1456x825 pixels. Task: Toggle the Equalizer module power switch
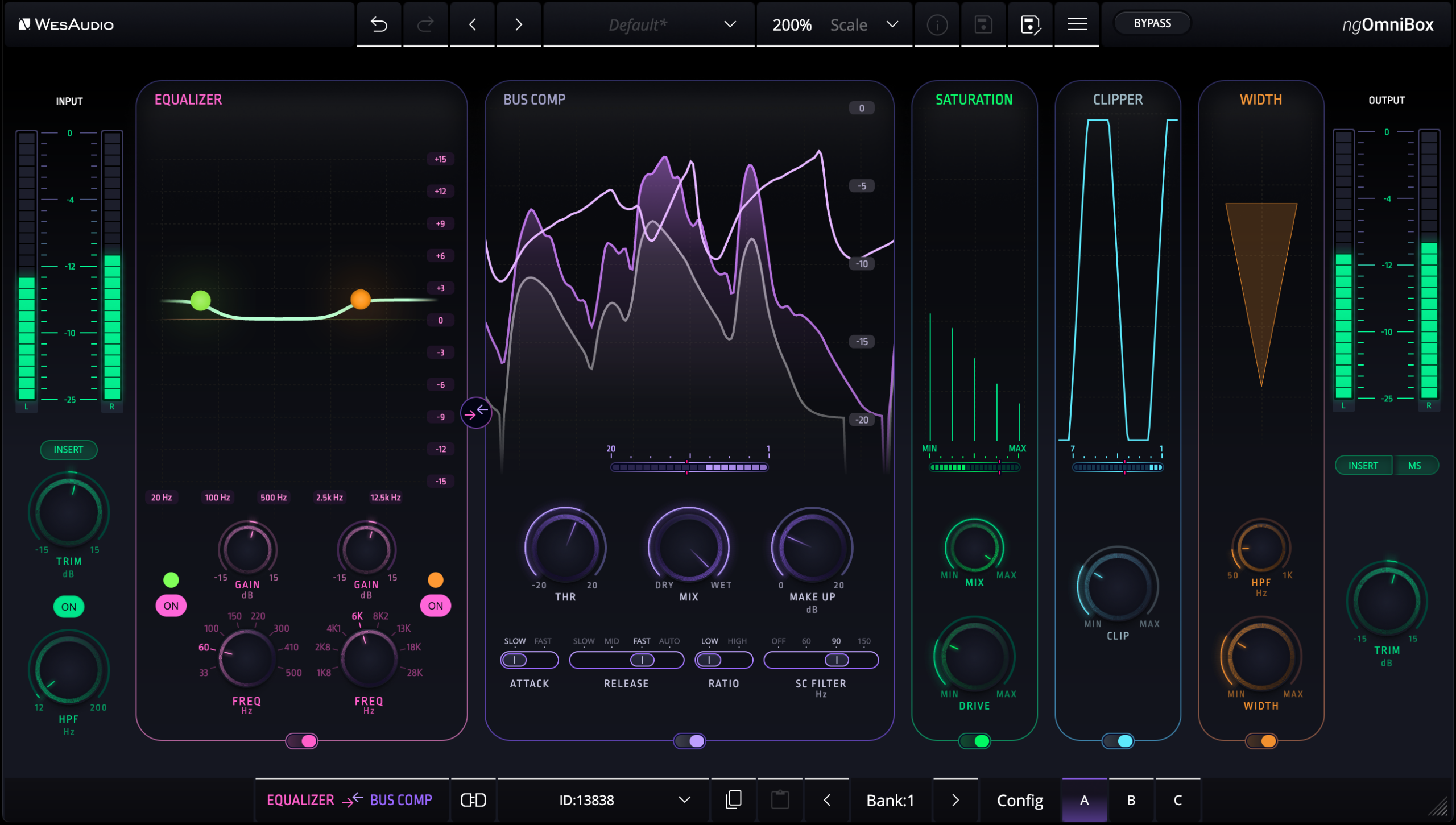pyautogui.click(x=301, y=741)
